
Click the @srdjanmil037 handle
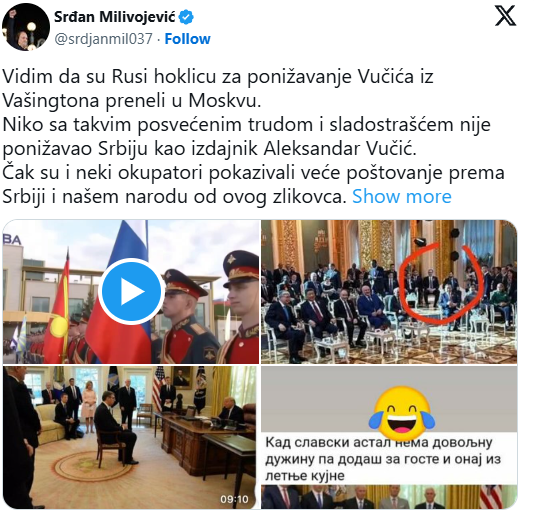coord(104,39)
